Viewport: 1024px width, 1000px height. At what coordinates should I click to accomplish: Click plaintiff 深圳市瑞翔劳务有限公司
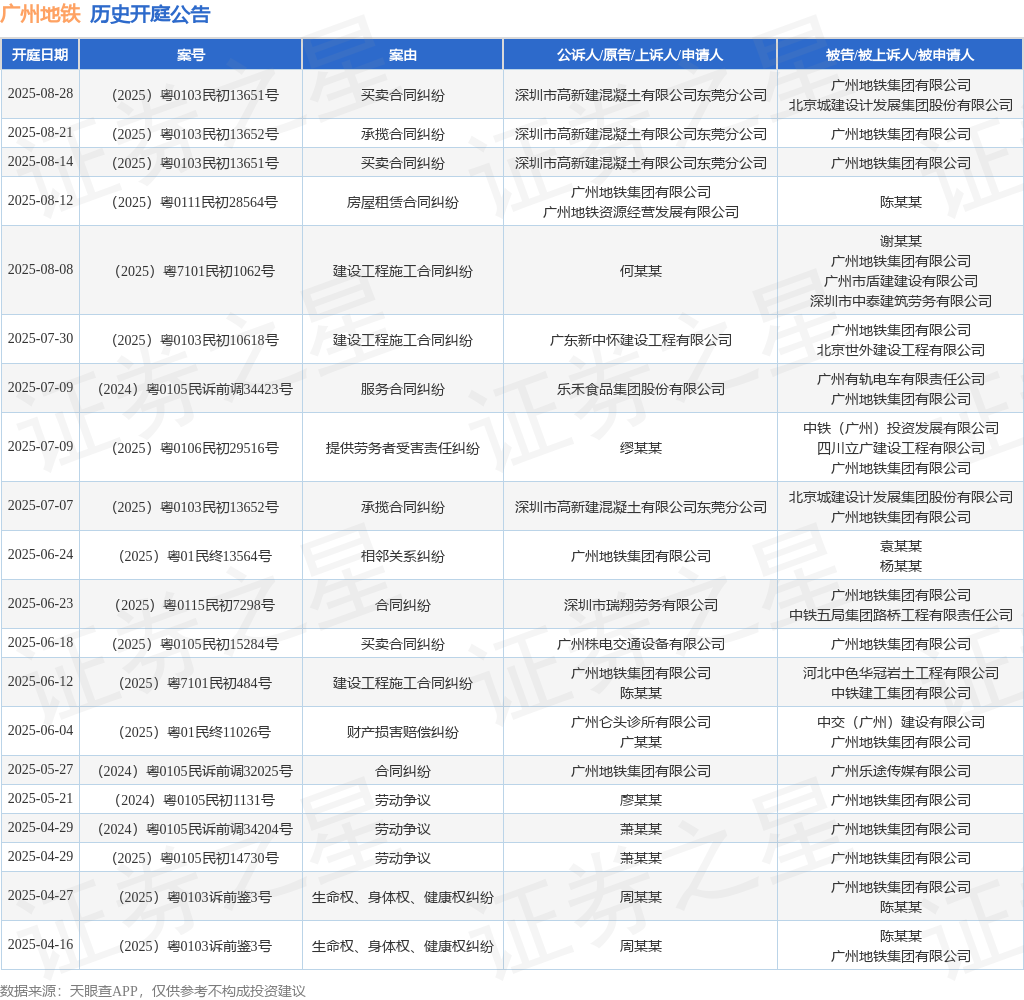point(640,605)
